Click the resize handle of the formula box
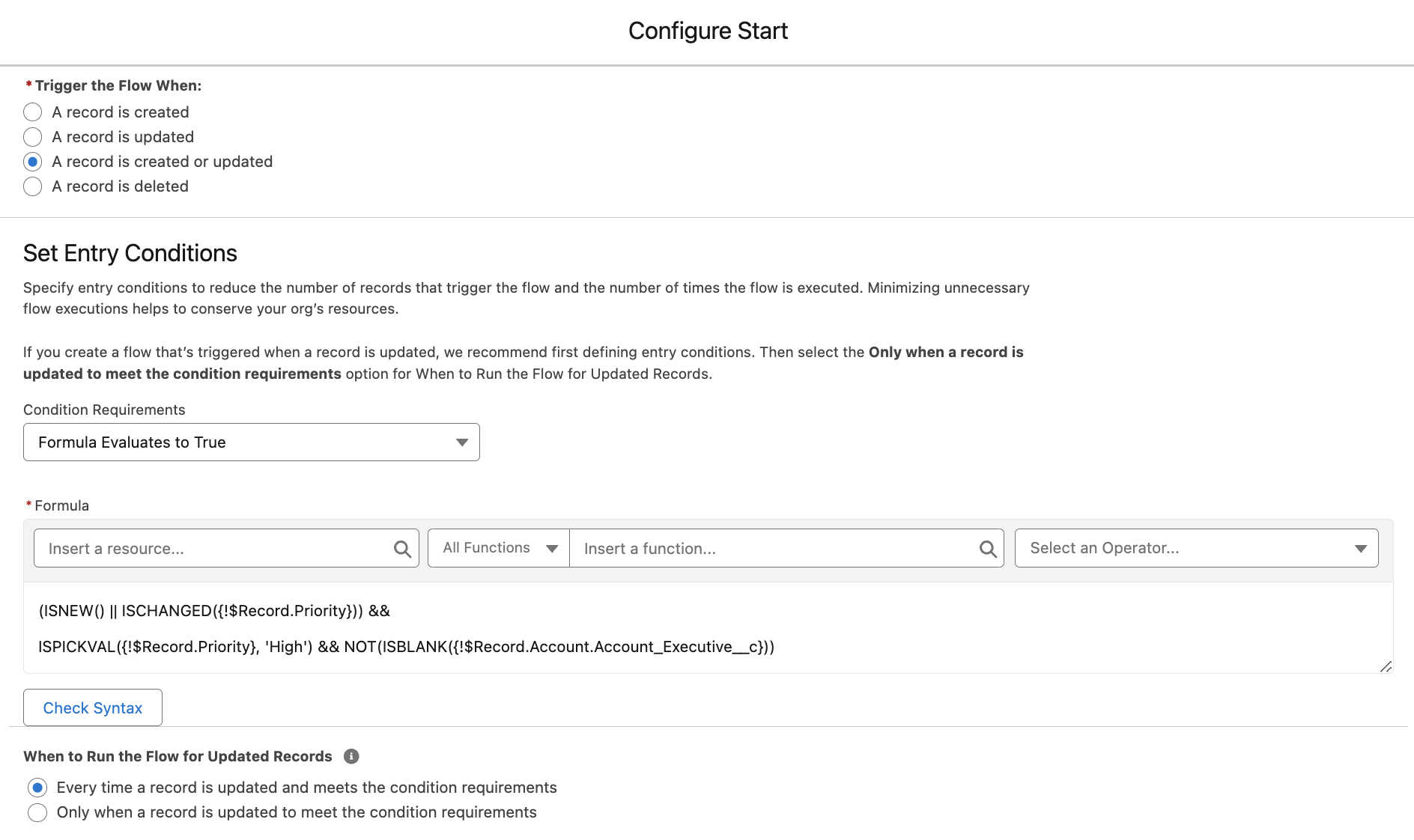1414x840 pixels. pyautogui.click(x=1386, y=666)
